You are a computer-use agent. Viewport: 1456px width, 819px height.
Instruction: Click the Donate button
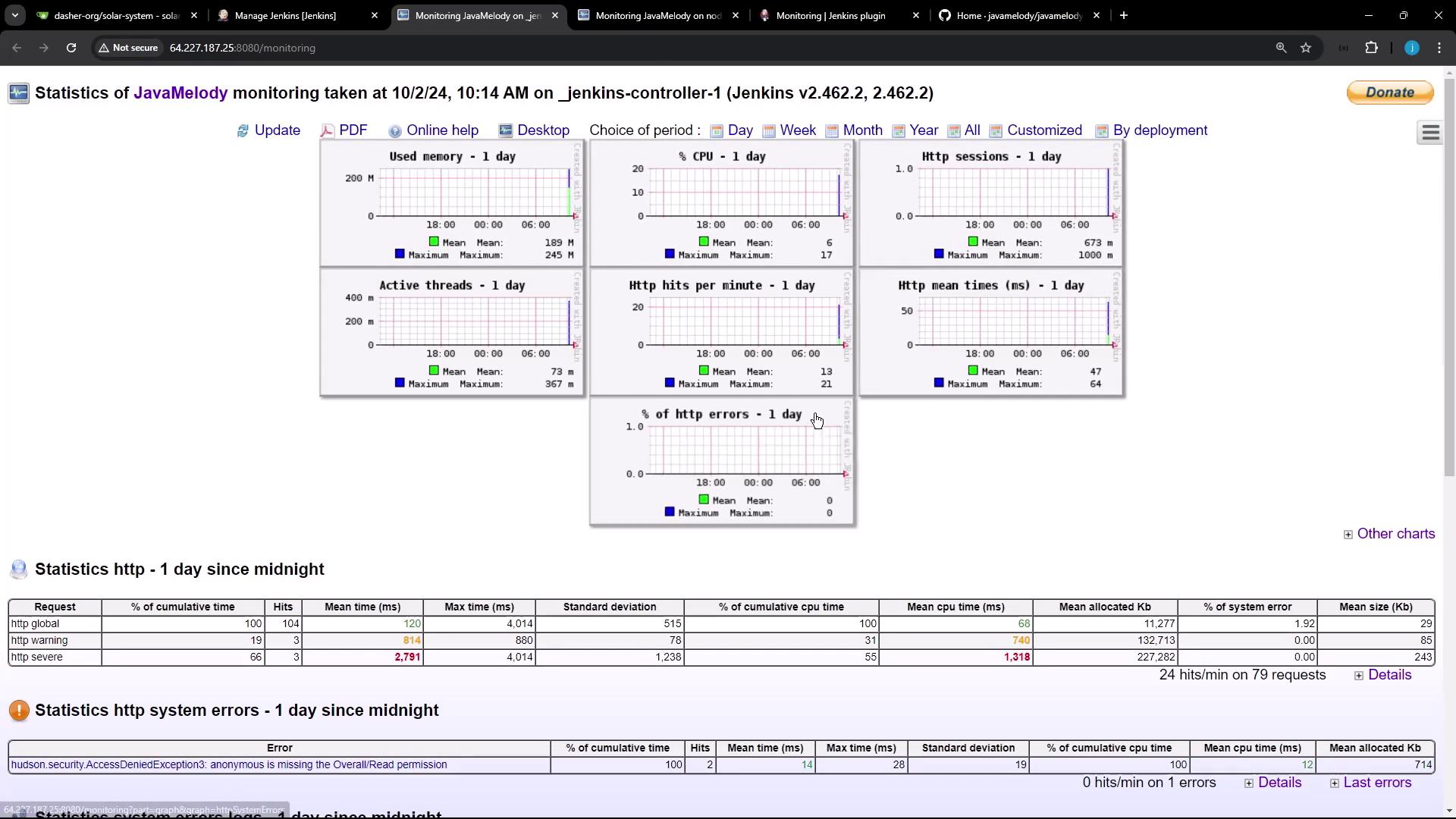1389,93
